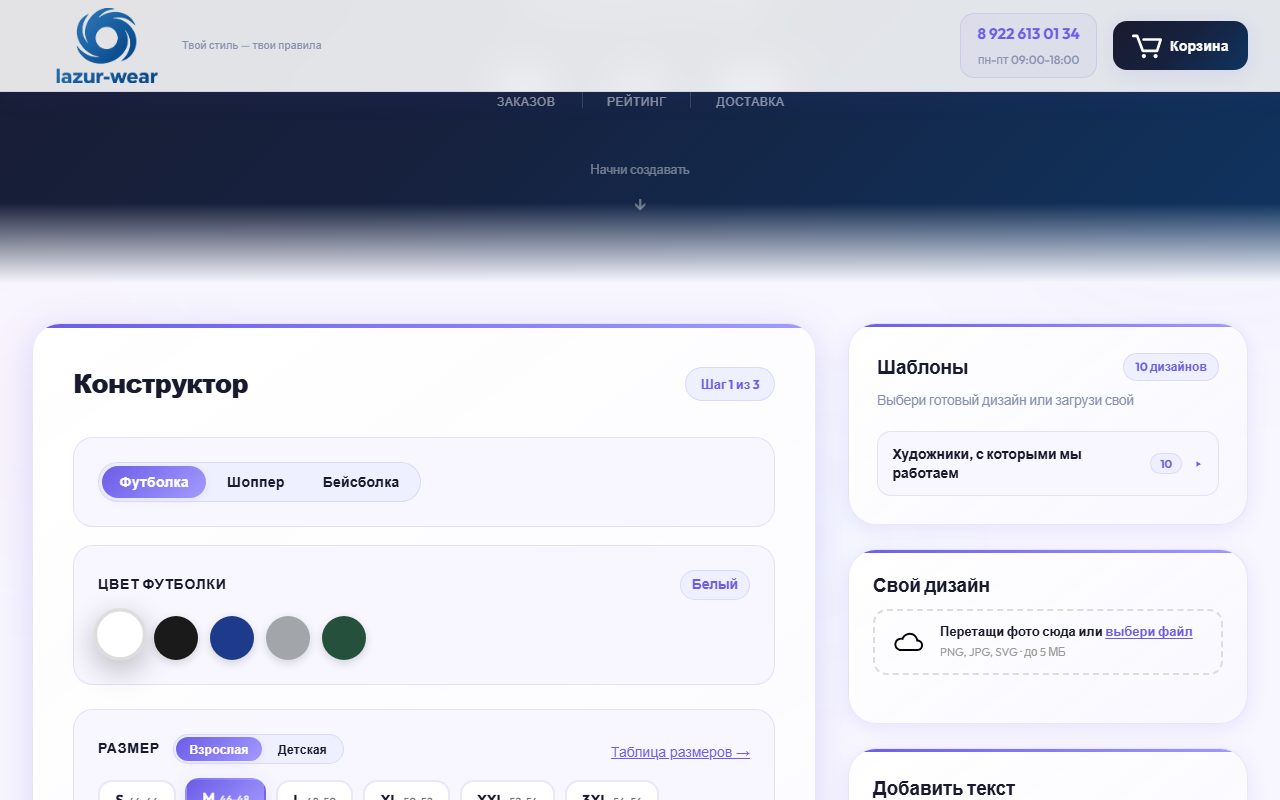Click the text Выбери готовый дизайн или загрузи свой

pyautogui.click(x=1005, y=400)
